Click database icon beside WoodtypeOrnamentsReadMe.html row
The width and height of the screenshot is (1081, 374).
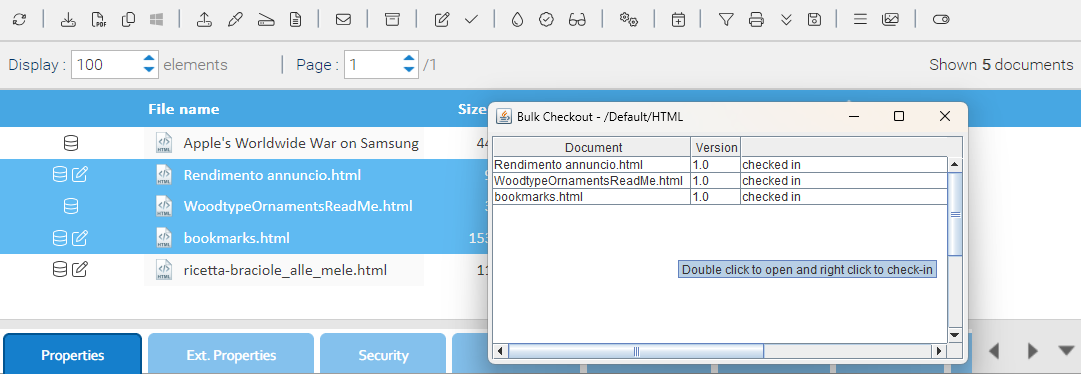point(70,206)
